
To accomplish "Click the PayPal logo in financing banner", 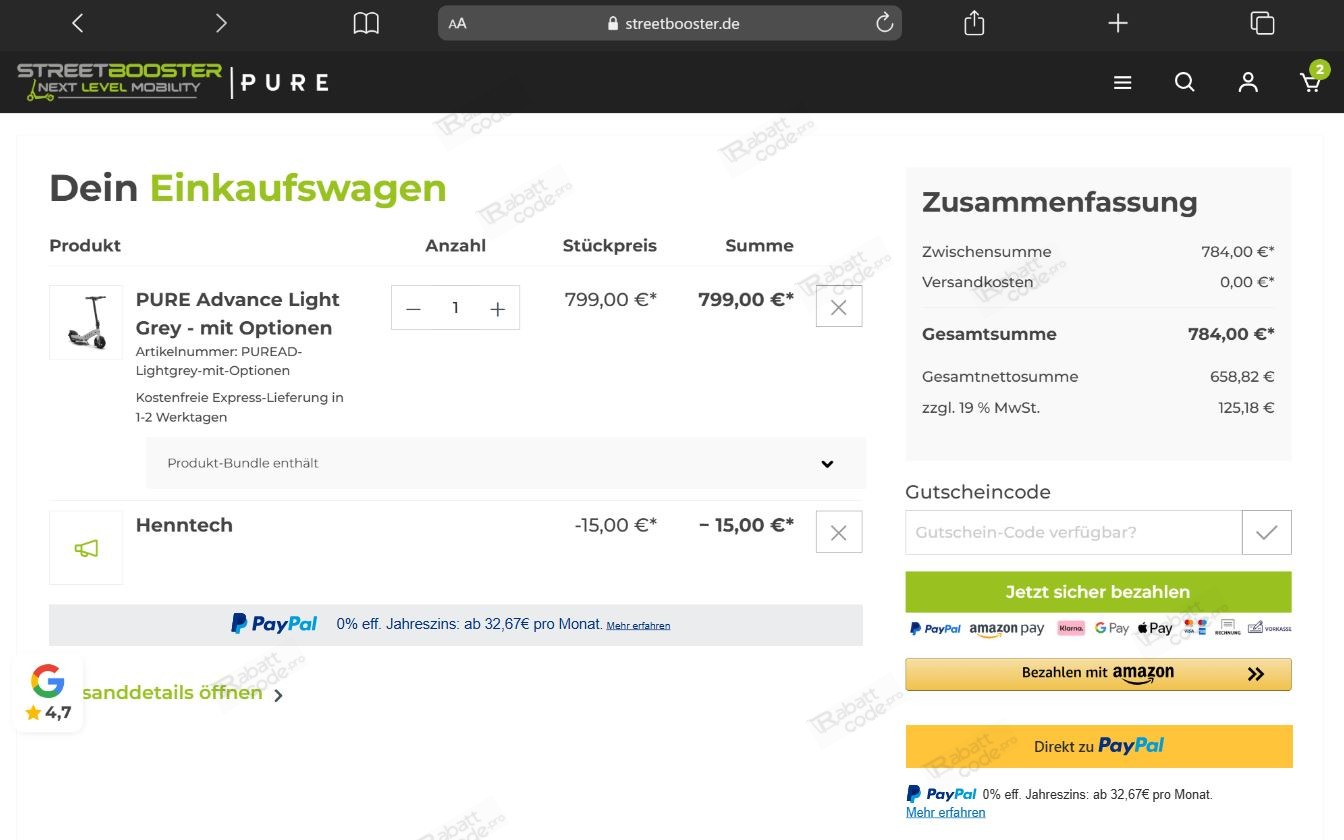I will pos(274,624).
